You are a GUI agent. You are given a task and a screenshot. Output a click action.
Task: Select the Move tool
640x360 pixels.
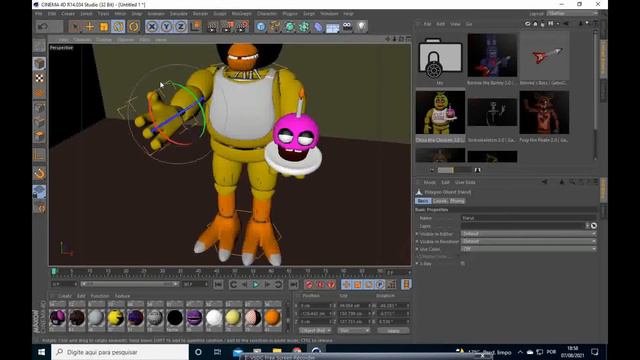pos(89,27)
